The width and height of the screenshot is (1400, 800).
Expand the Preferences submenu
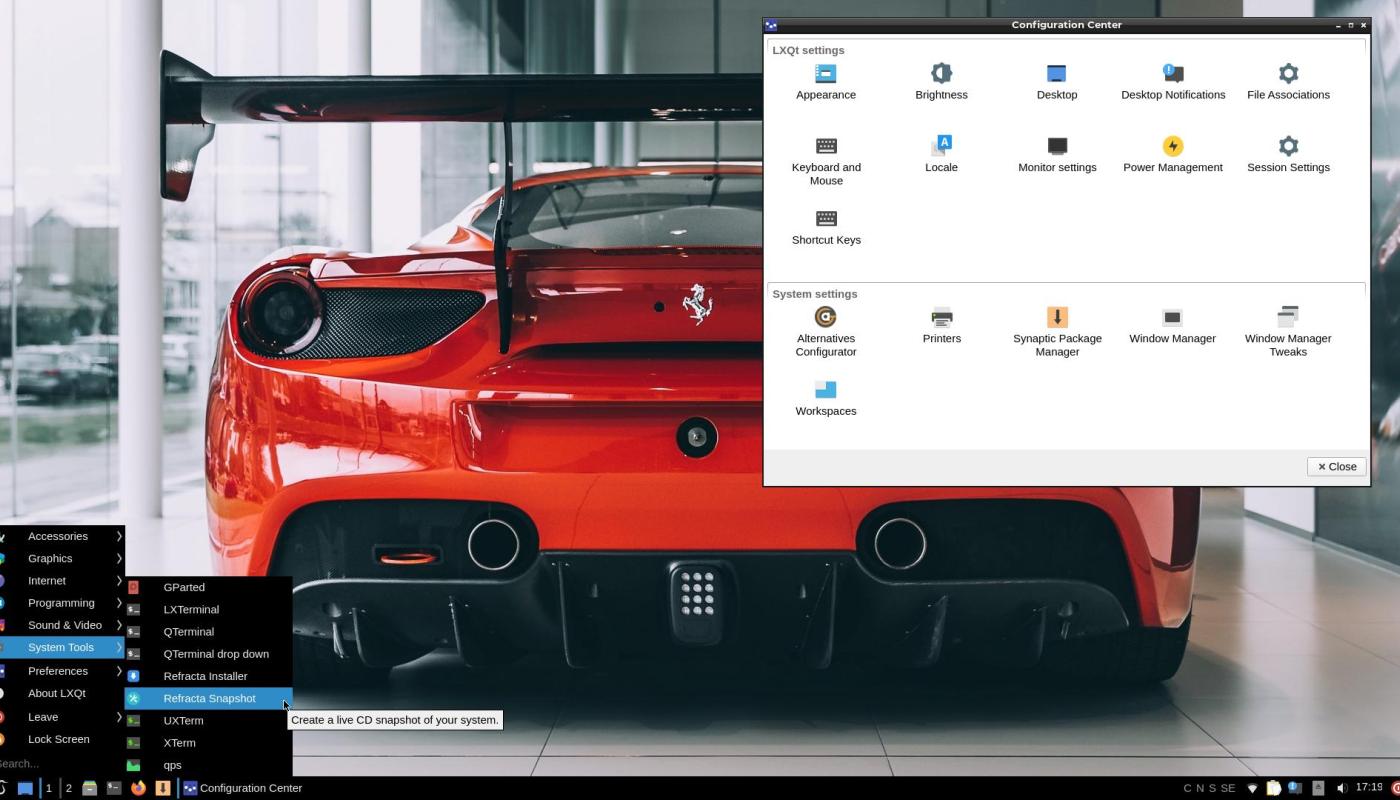[x=62, y=671]
